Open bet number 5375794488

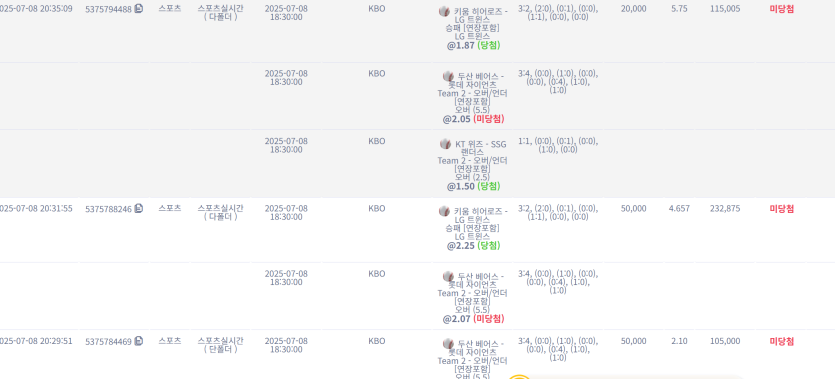tap(108, 9)
